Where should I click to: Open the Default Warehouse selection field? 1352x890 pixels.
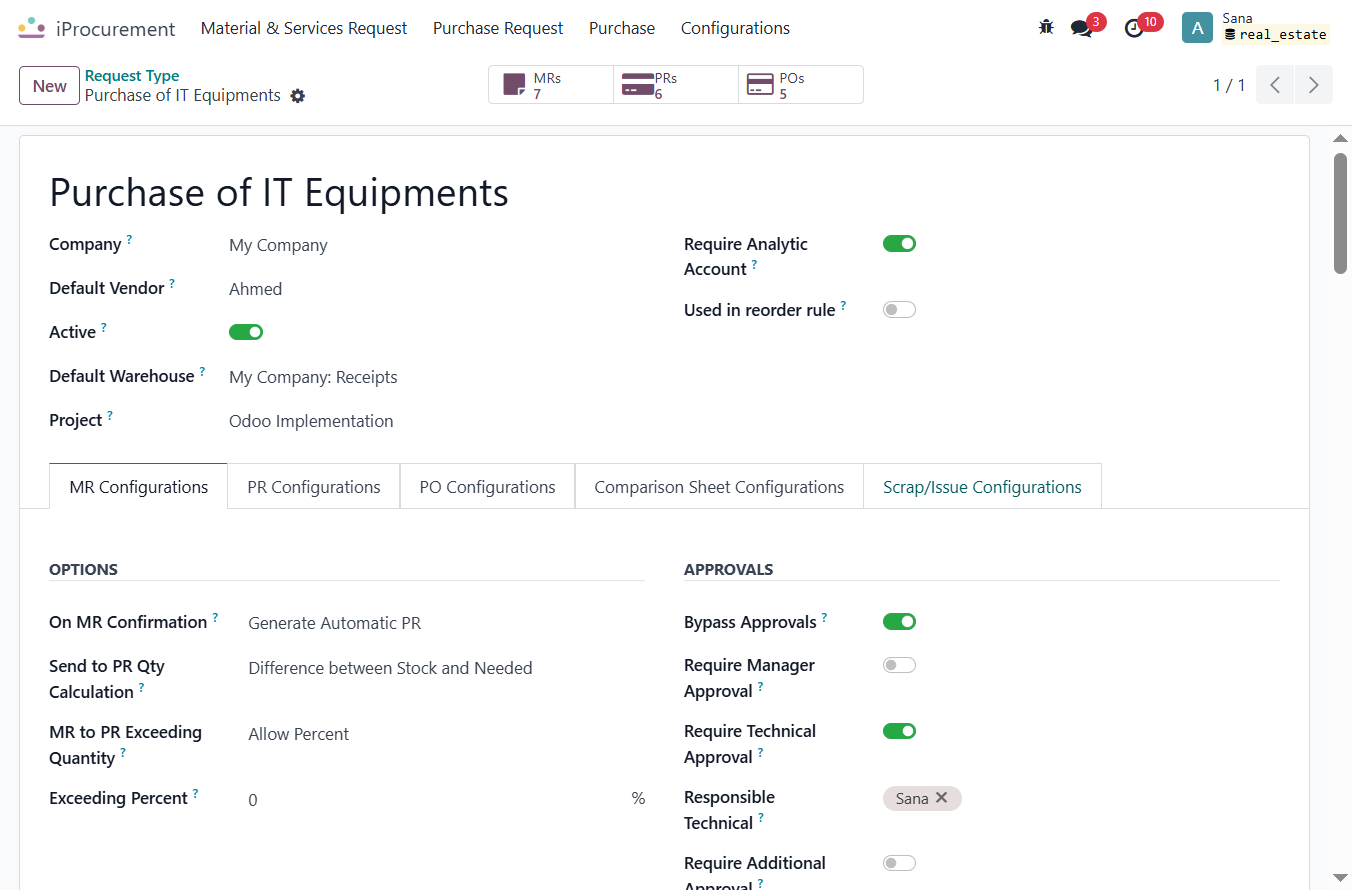click(436, 377)
